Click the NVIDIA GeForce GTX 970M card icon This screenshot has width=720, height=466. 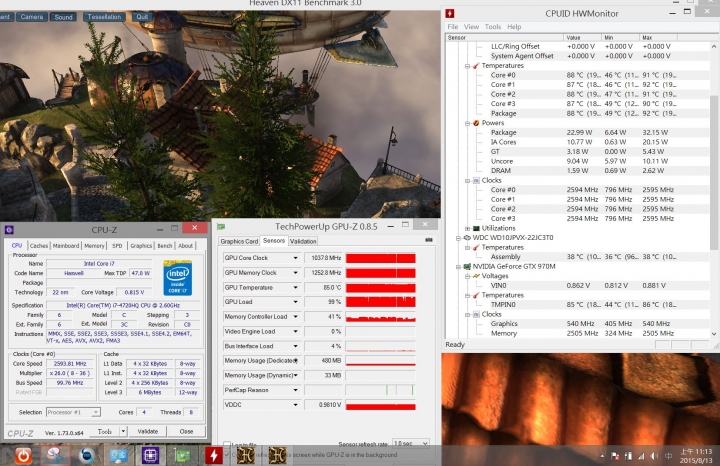[467, 266]
